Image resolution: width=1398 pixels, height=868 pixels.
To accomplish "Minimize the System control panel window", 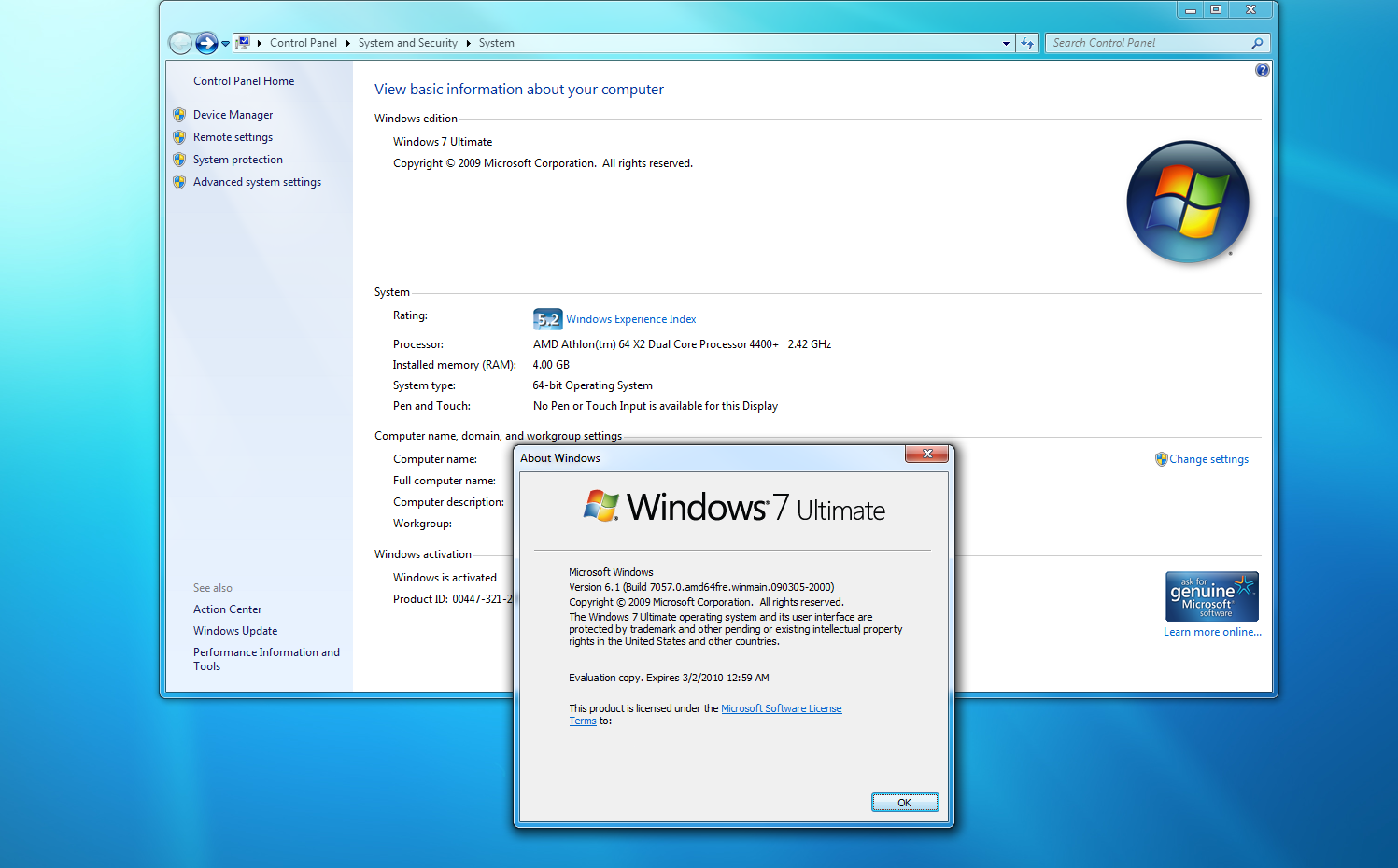I will point(1190,10).
